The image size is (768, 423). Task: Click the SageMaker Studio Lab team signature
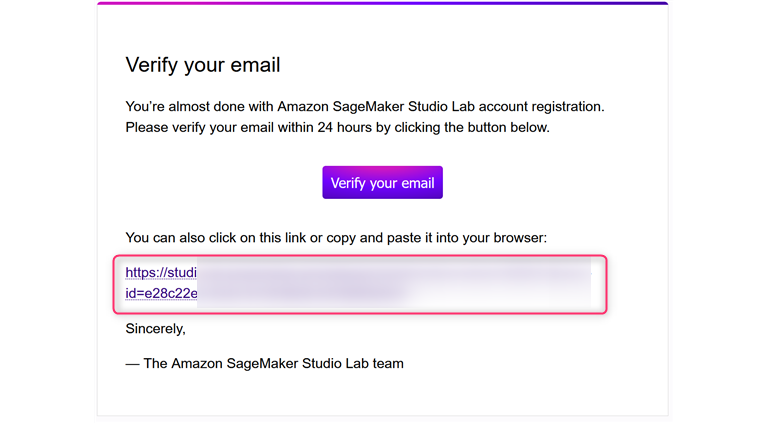coord(265,363)
